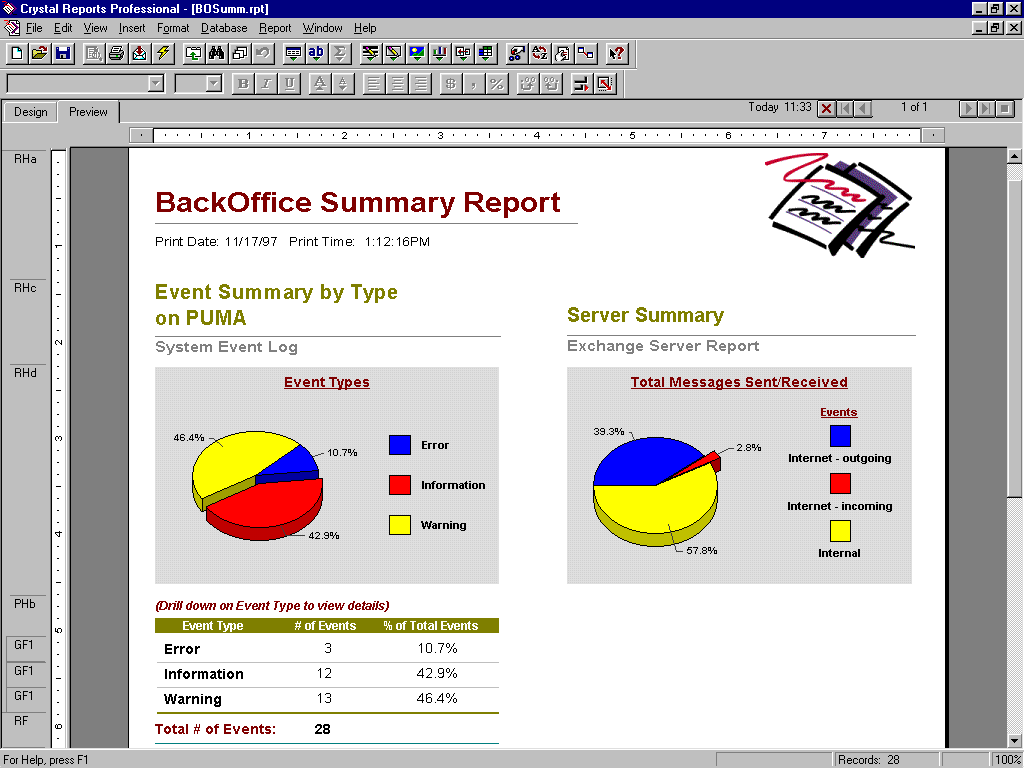Go to the first page arrow
Image resolution: width=1024 pixels, height=768 pixels.
tap(844, 108)
